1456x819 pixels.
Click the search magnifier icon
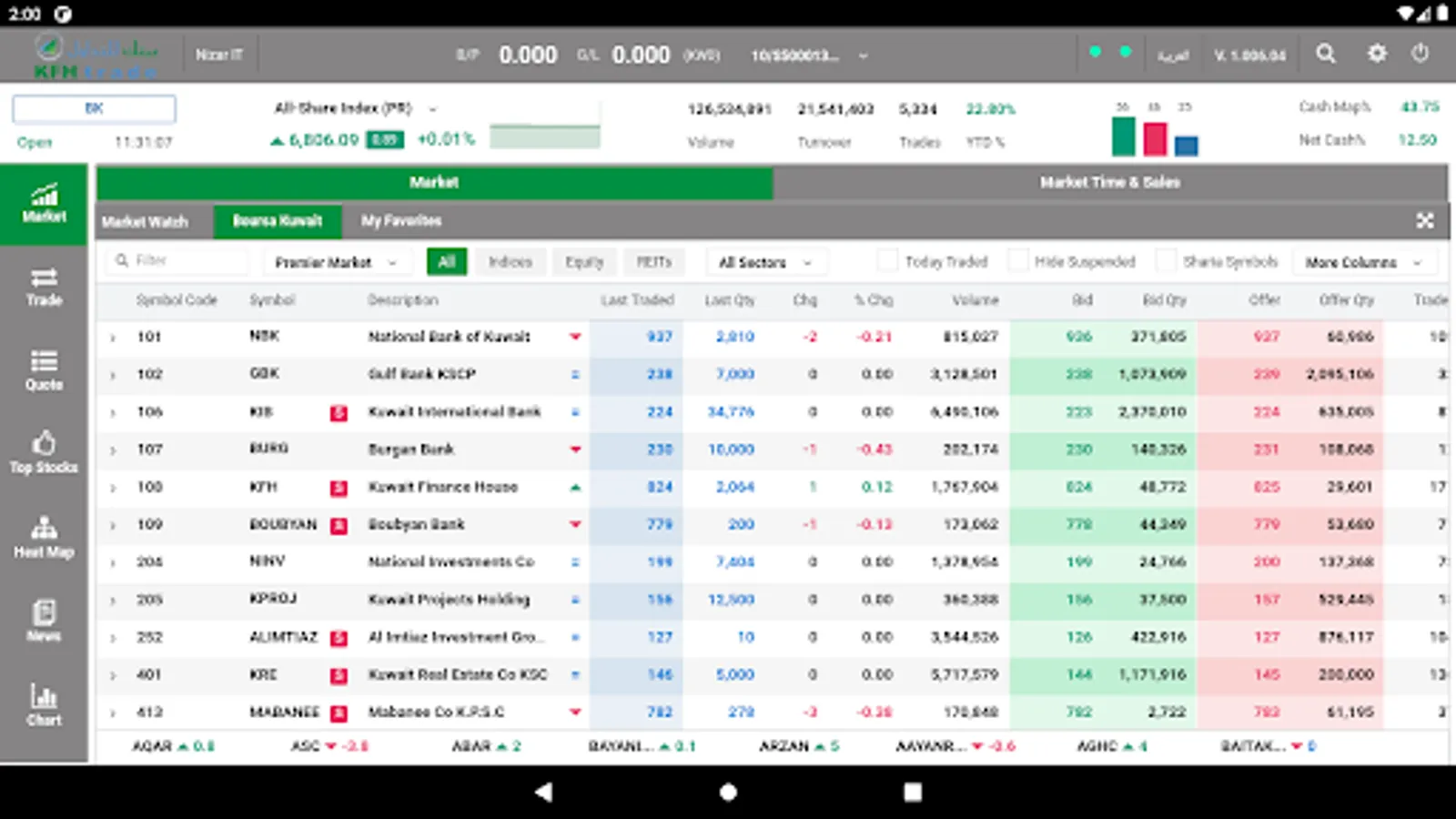[x=1326, y=54]
